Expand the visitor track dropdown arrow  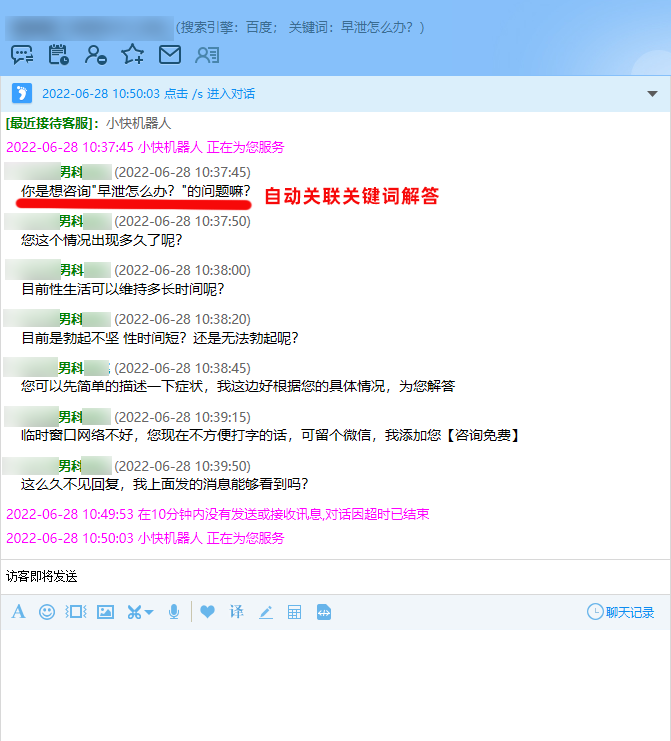(653, 94)
